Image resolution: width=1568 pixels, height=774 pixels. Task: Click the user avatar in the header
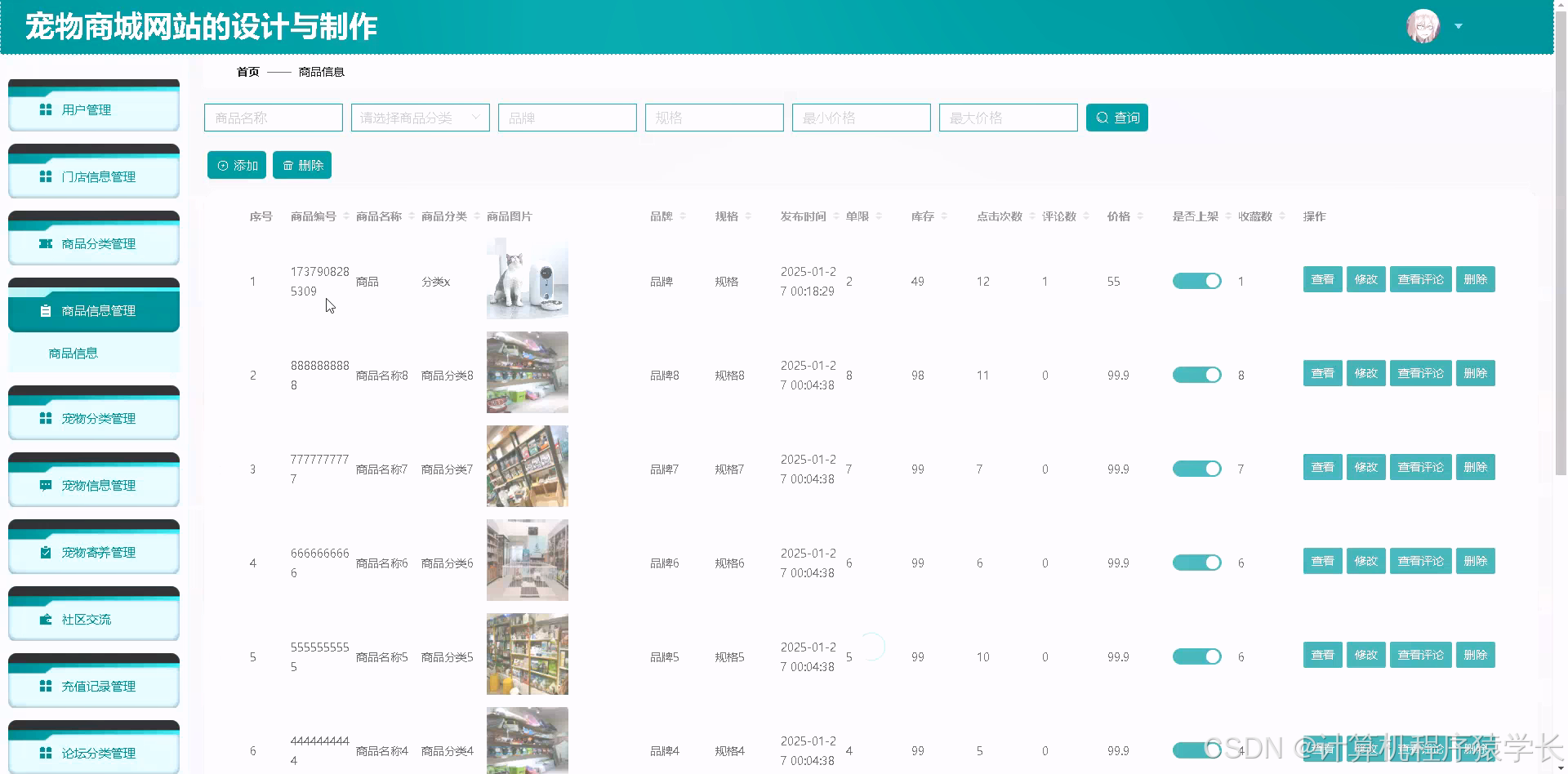(1423, 26)
